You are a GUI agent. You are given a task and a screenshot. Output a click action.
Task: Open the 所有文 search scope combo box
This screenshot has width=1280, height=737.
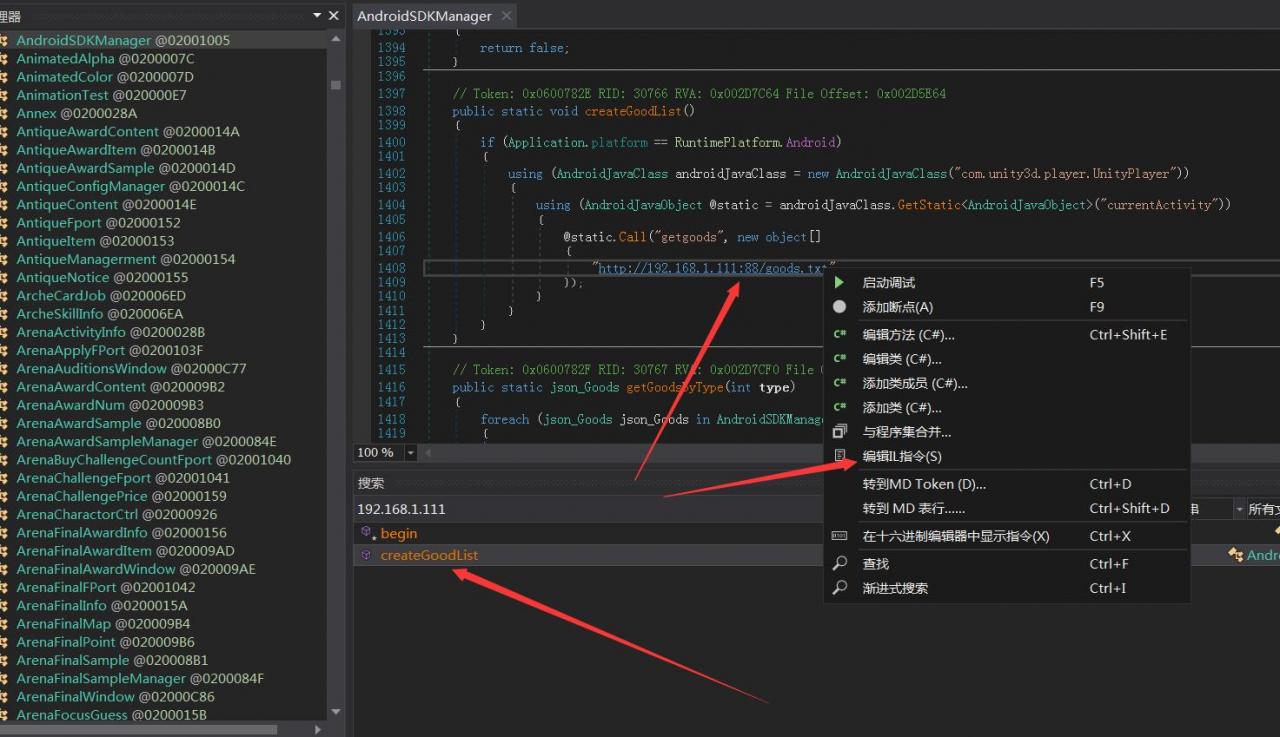(x=1264, y=509)
